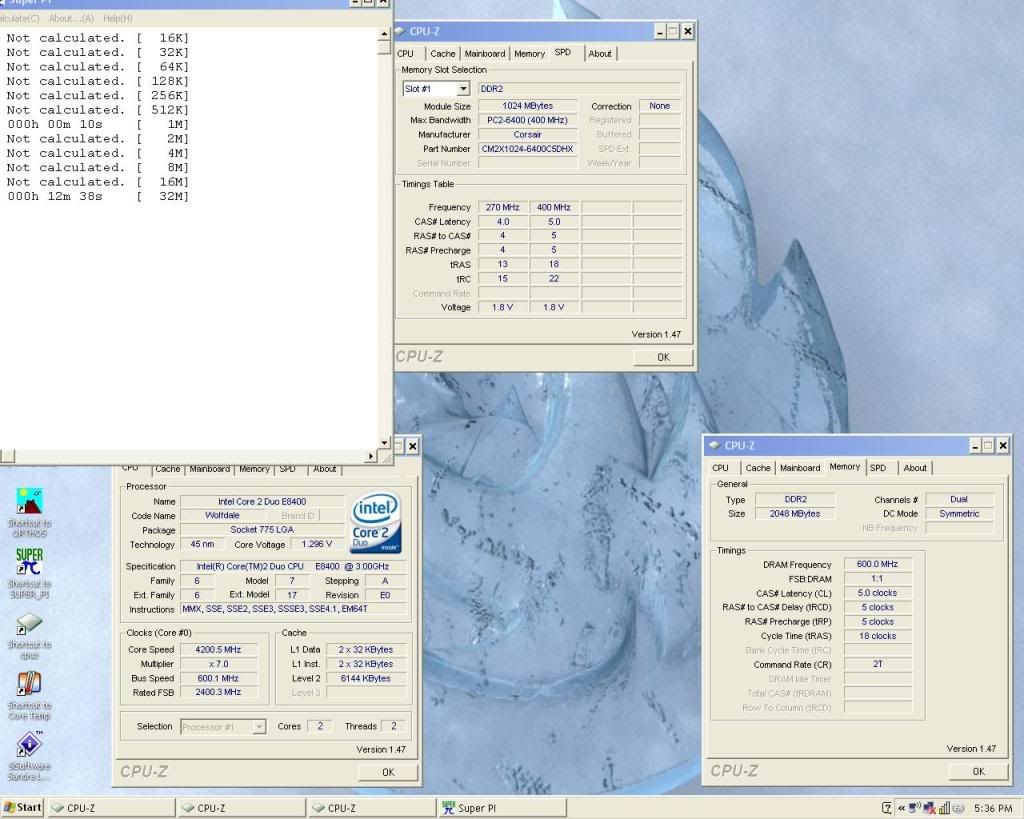Open the cpuz desktop shortcut icon
Screen dimensions: 1024x819
(x=29, y=624)
